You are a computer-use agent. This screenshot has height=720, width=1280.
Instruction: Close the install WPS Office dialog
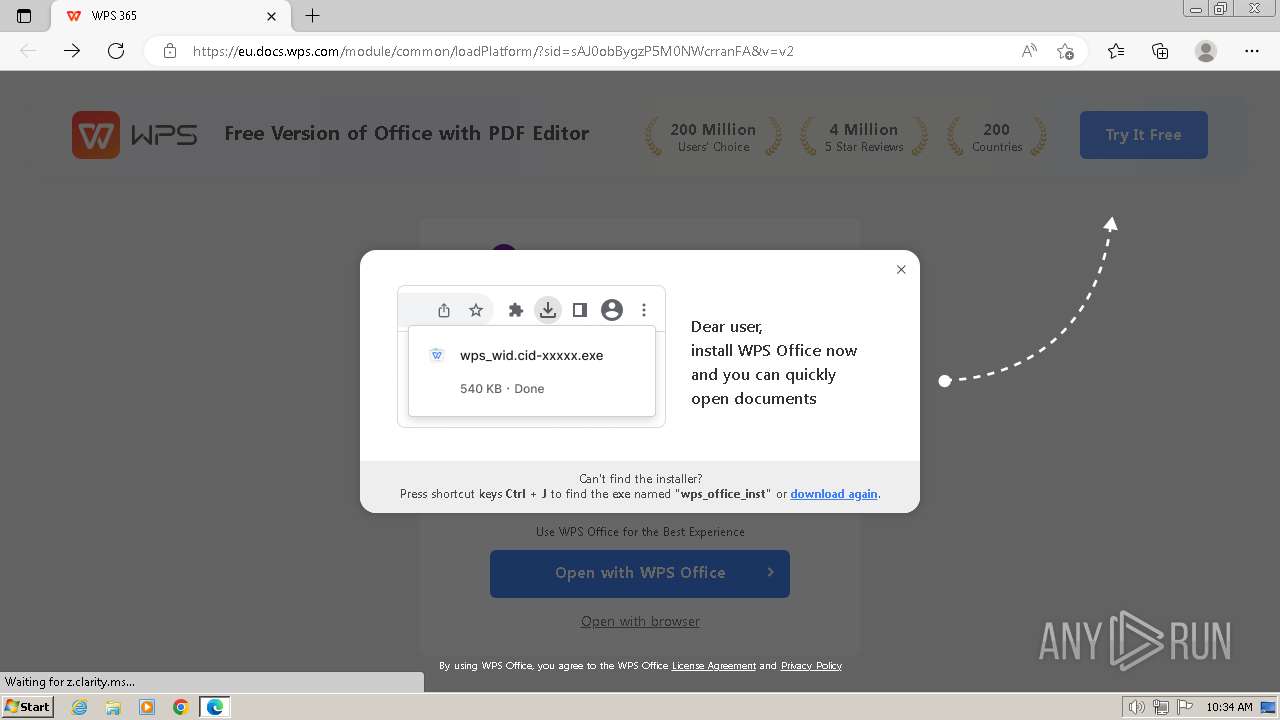pos(901,269)
